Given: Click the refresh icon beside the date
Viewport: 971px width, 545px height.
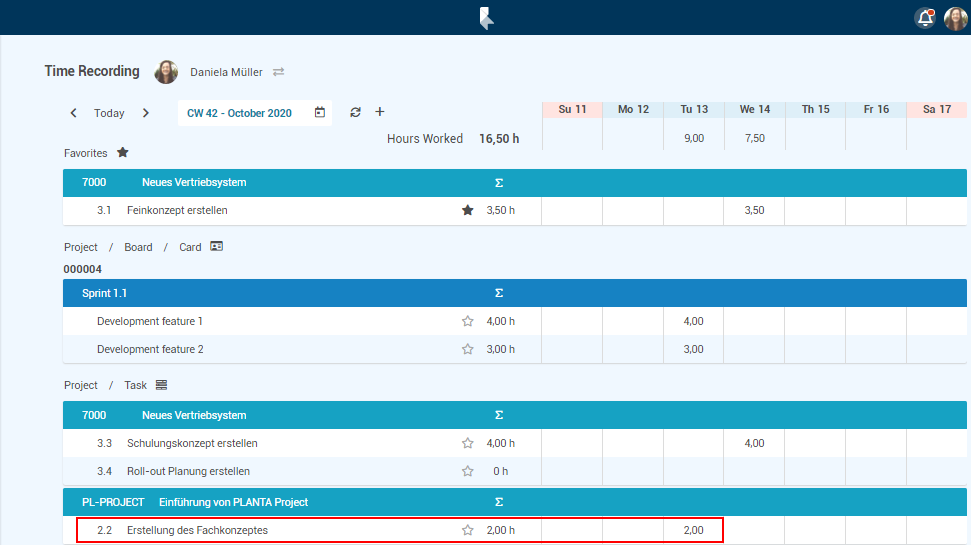Looking at the screenshot, I should coord(355,113).
